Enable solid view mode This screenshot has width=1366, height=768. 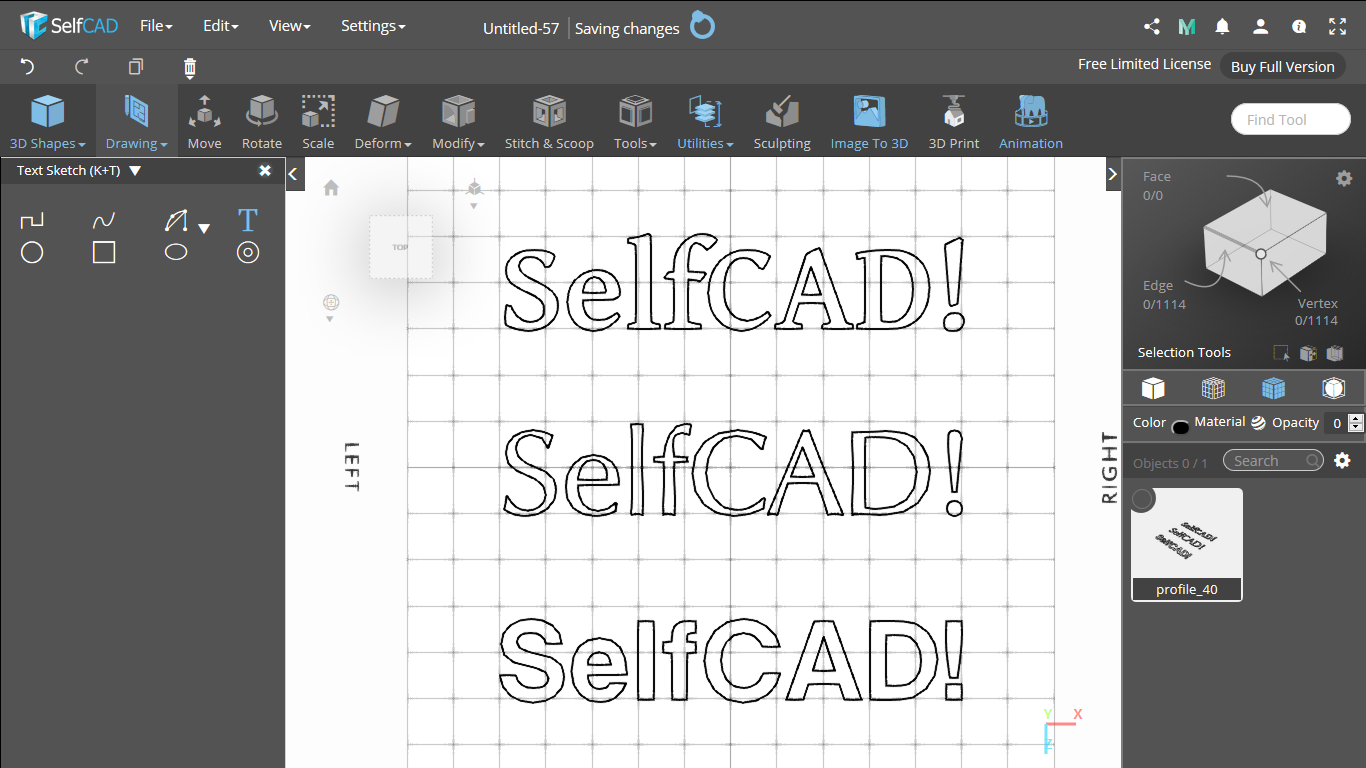tap(1153, 388)
